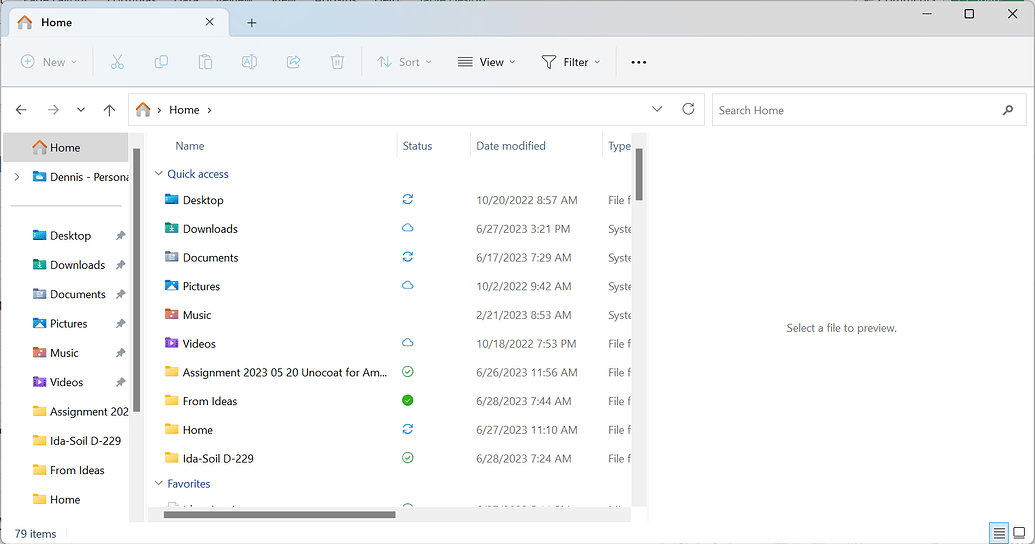Image resolution: width=1035 pixels, height=544 pixels.
Task: Maximize the File Explorer window
Action: [969, 14]
